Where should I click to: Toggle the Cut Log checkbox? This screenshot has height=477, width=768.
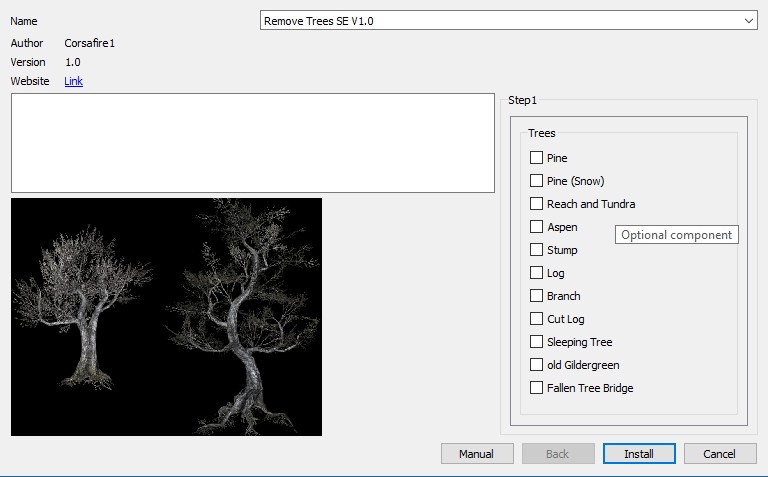tap(537, 319)
